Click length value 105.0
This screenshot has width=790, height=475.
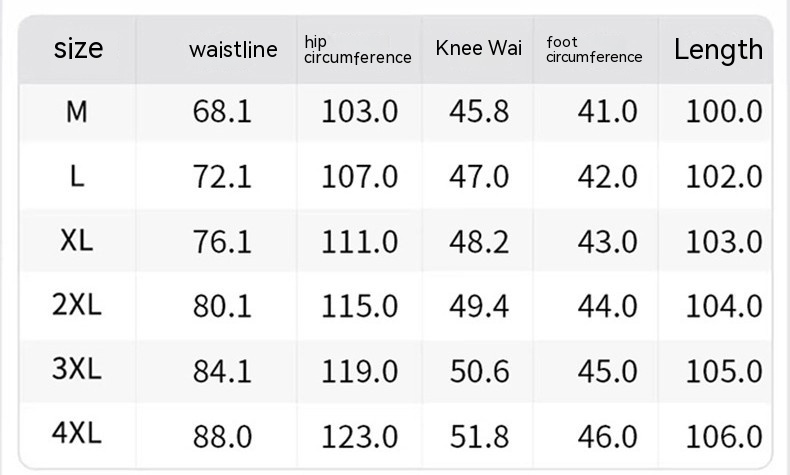pos(724,371)
